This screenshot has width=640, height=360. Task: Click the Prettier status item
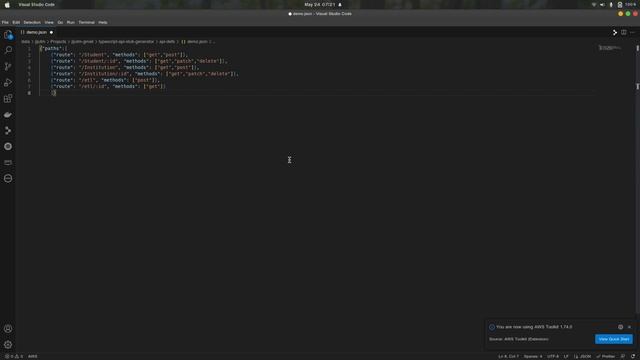pyautogui.click(x=606, y=356)
